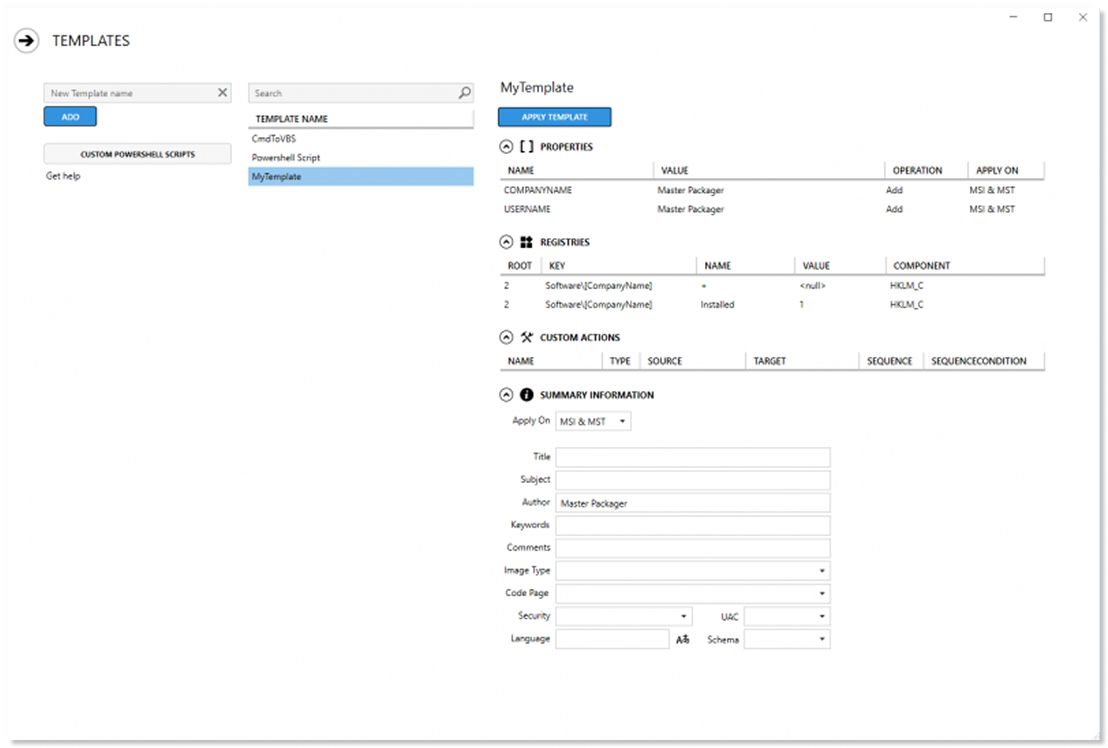Open Custom PowerShell Scripts
The image size is (1108, 748).
click(x=138, y=155)
